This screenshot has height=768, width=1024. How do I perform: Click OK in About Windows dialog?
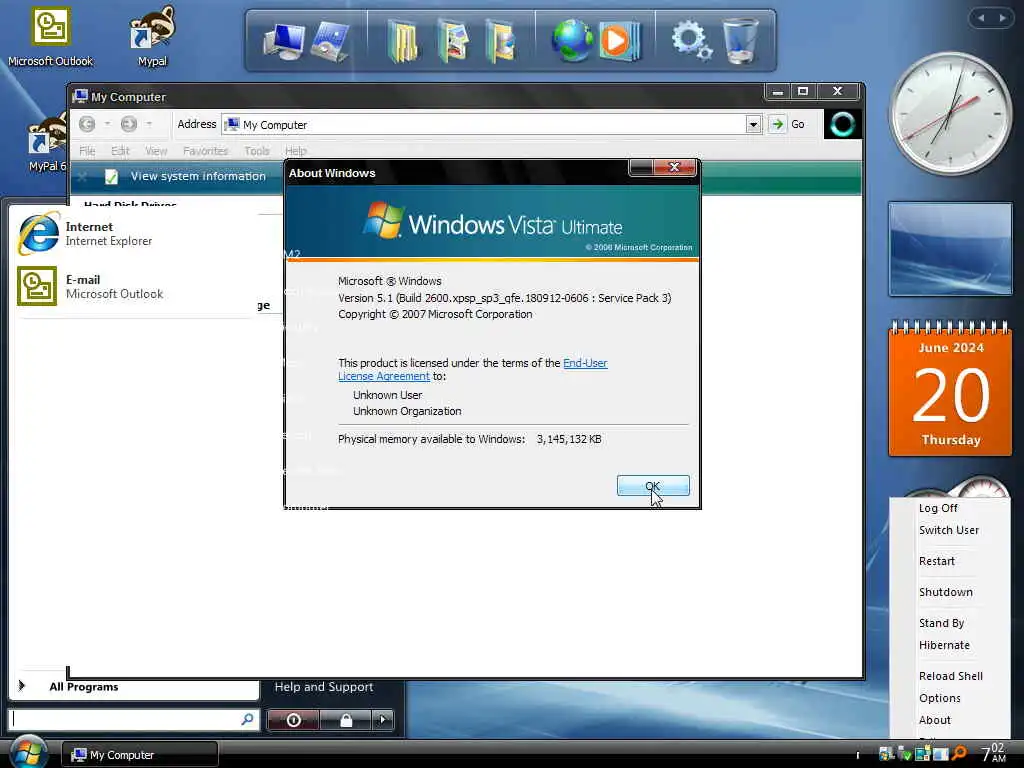point(653,485)
